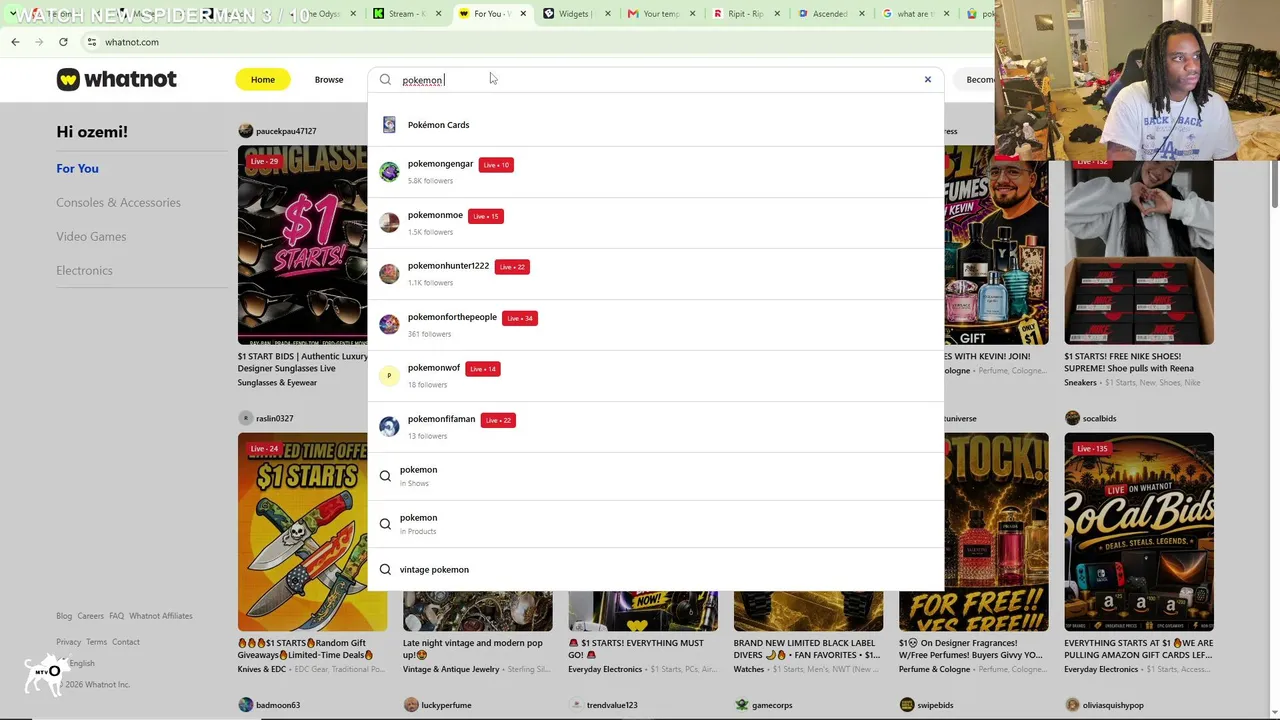Open the Blog footer link
This screenshot has height=720, width=1280.
[64, 616]
